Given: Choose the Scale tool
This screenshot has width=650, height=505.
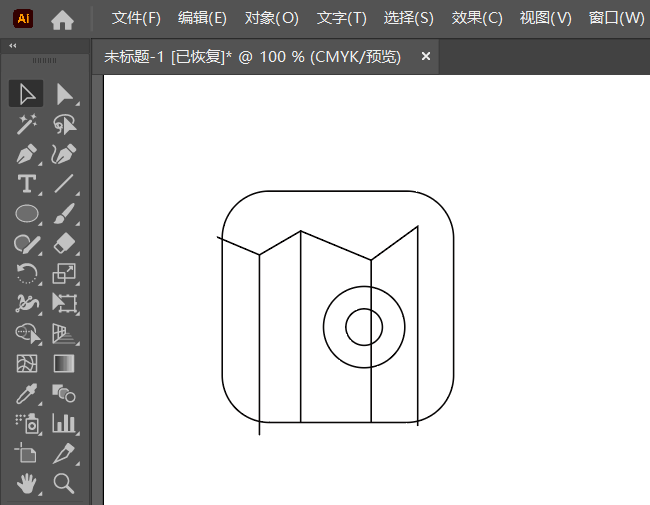Looking at the screenshot, I should [x=65, y=274].
